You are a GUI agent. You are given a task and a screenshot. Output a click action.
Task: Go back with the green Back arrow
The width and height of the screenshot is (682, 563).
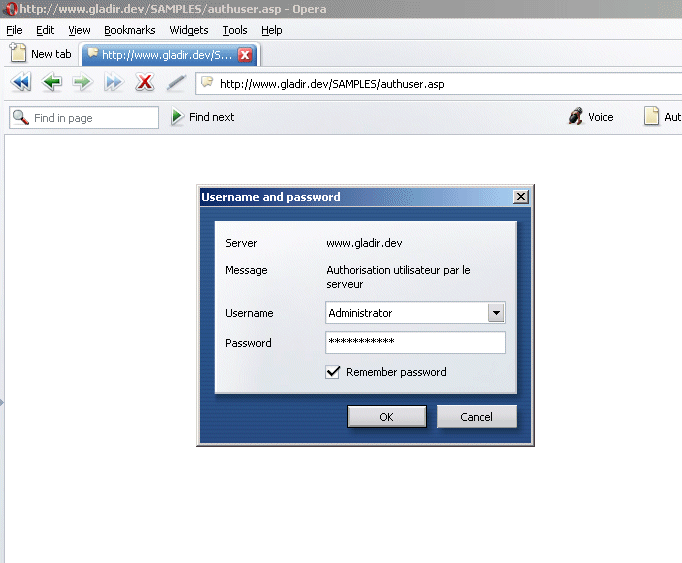tap(52, 82)
